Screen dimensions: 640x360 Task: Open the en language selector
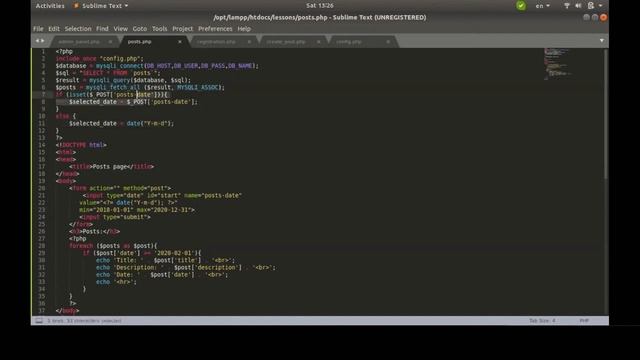coord(542,6)
